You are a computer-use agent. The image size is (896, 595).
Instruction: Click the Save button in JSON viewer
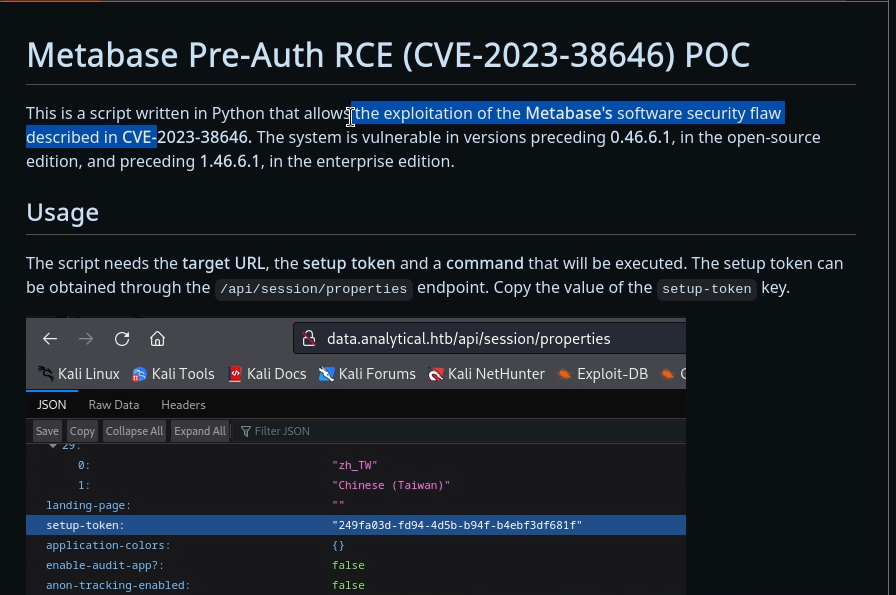click(47, 431)
